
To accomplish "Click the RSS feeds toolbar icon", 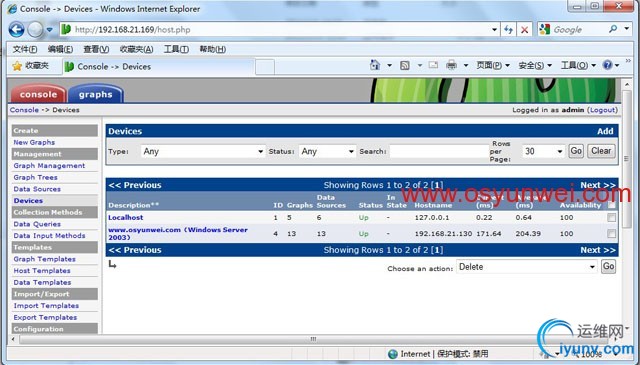I will (404, 65).
